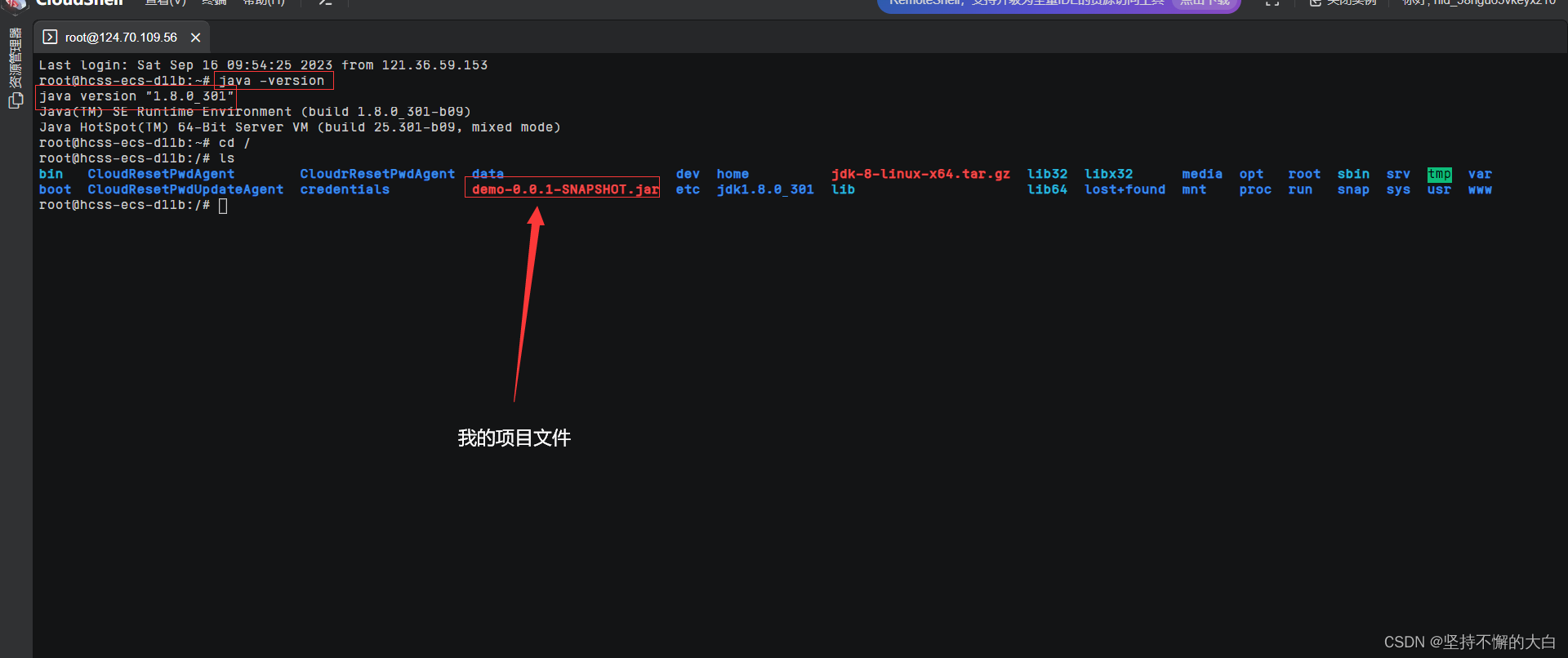1568x658 pixels.
Task: Click the terminal icon on root@124.70.109.56 tab
Action: click(x=50, y=38)
